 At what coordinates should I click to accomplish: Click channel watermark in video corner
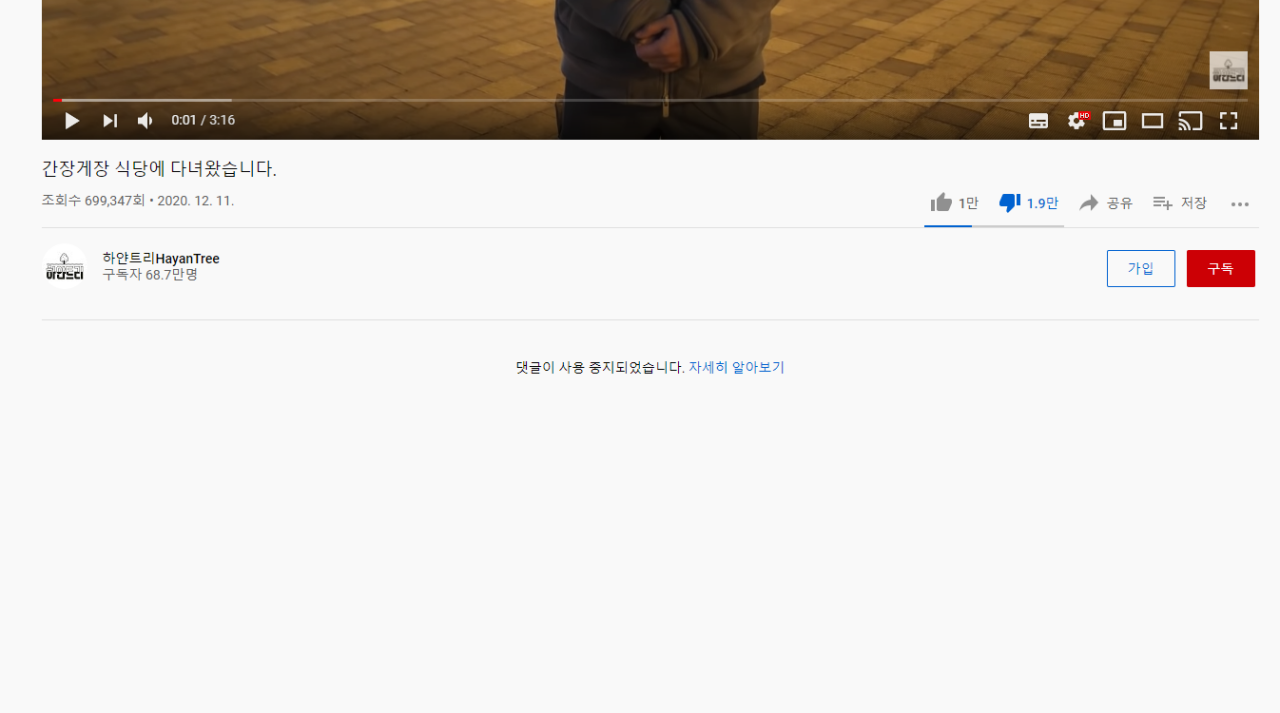[x=1228, y=70]
